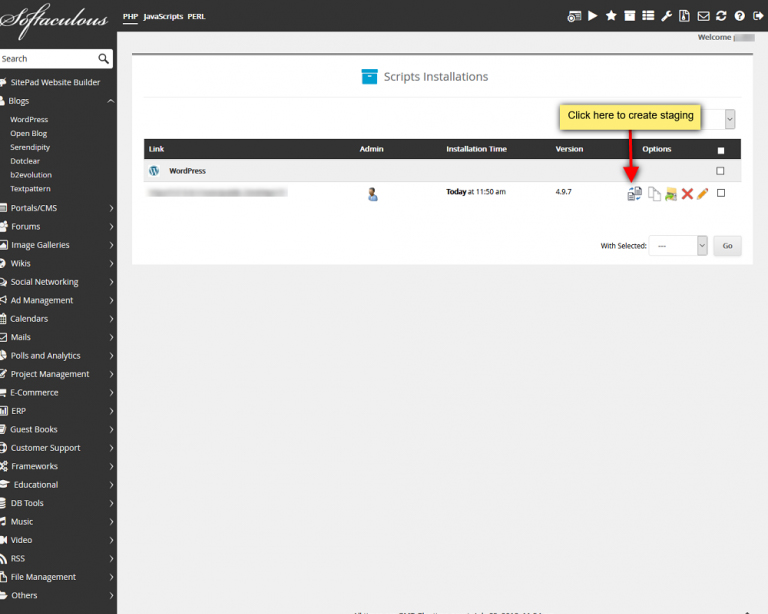Click the play Demos icon in top bar

coord(593,16)
